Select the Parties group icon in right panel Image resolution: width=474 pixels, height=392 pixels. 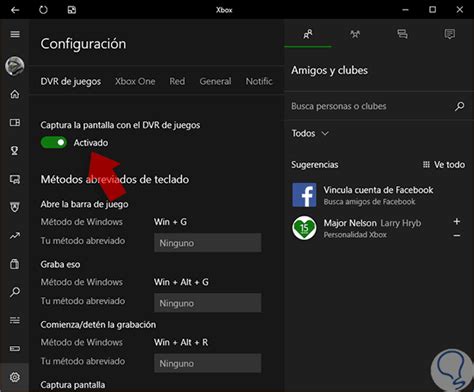tap(355, 34)
